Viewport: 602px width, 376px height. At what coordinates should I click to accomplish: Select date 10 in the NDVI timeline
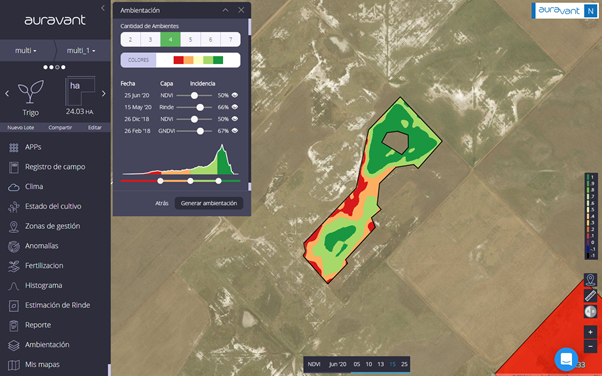[x=369, y=364]
